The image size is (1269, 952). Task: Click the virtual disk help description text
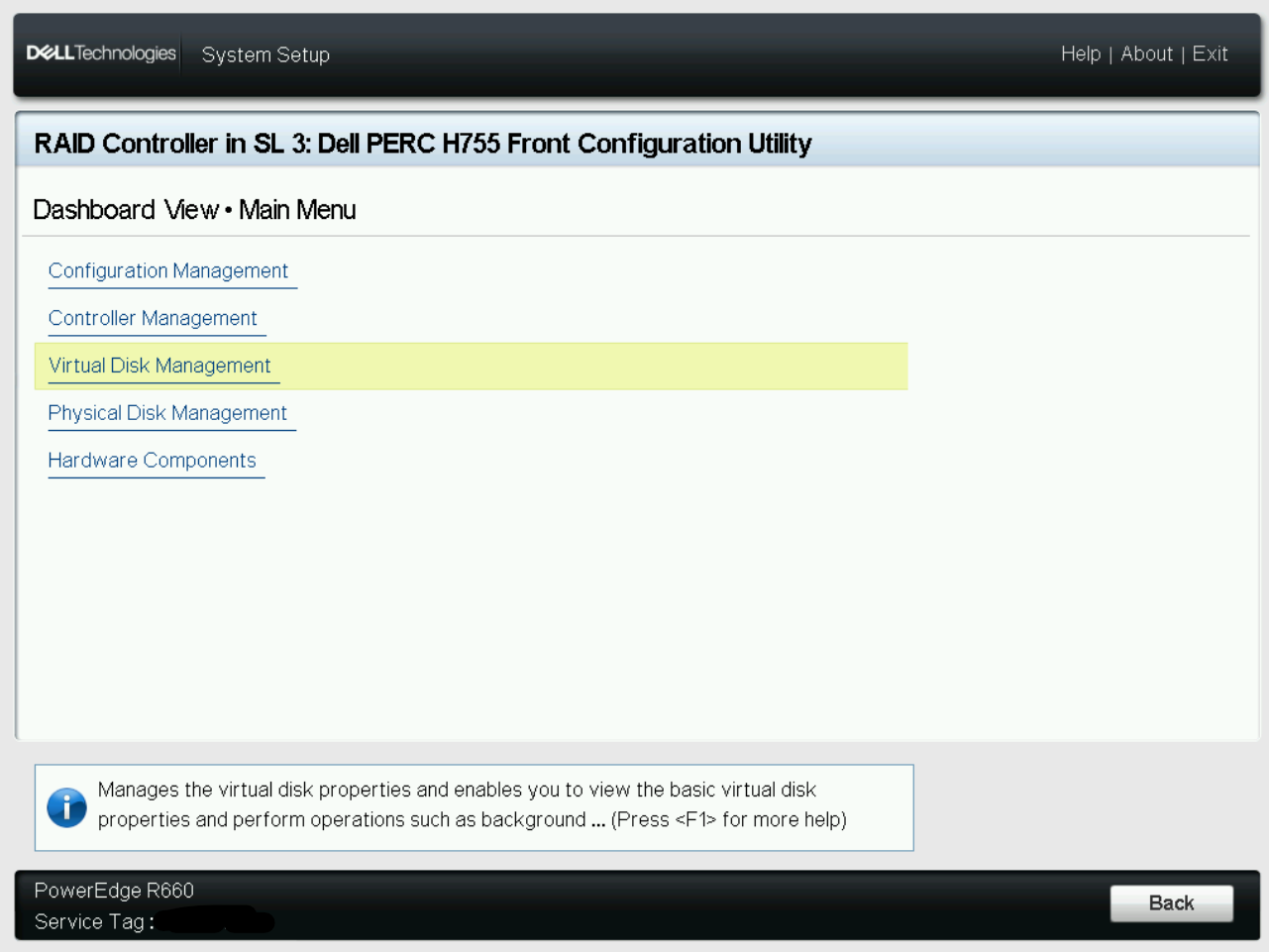(456, 791)
